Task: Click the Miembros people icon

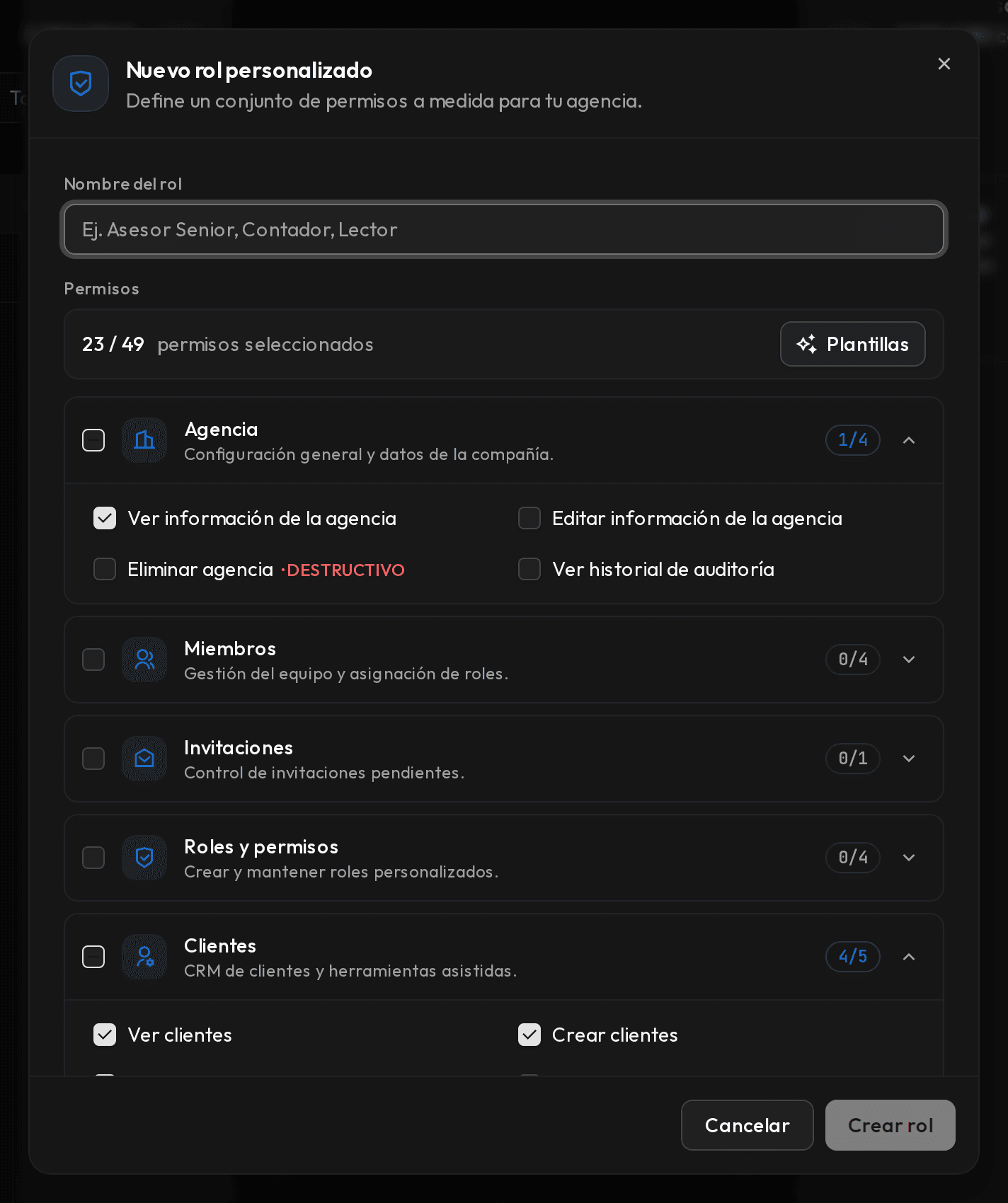Action: tap(144, 660)
